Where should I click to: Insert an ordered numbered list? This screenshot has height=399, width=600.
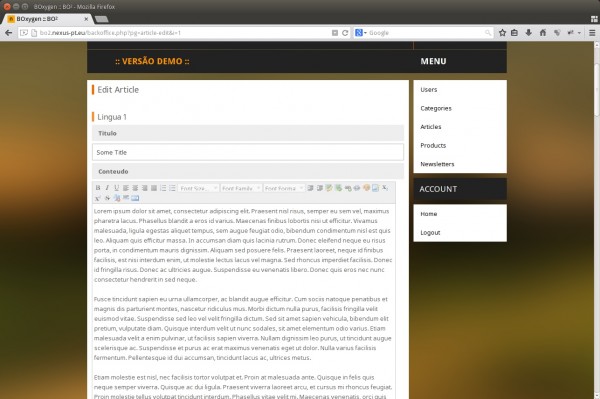tap(163, 188)
